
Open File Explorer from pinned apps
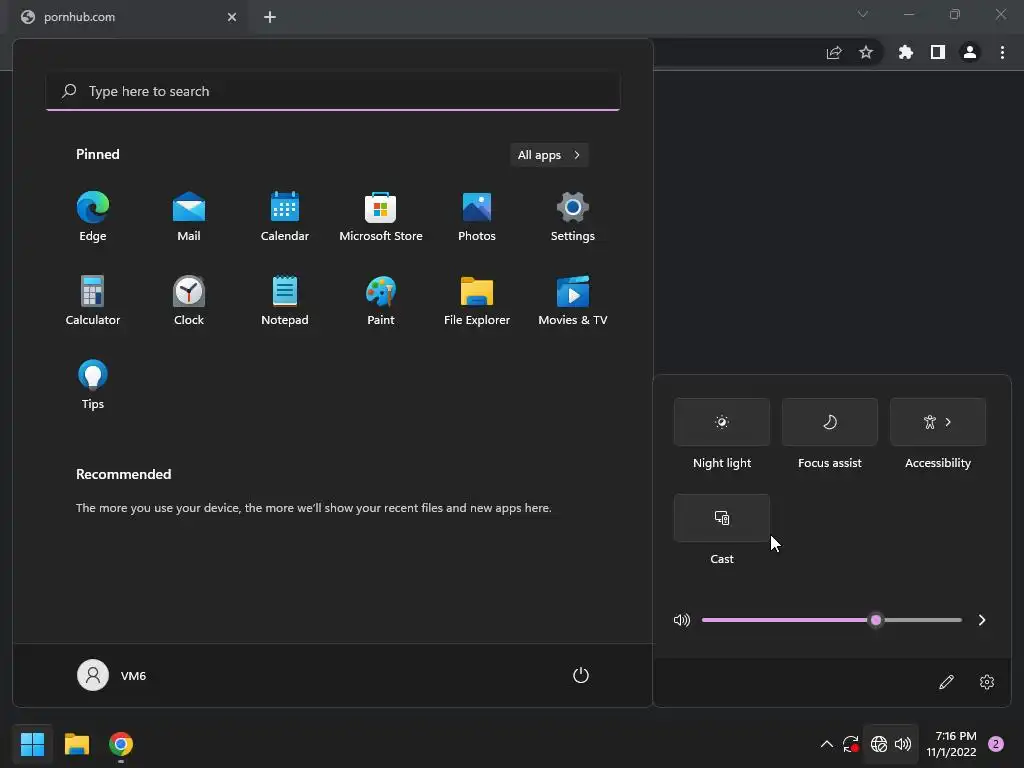pyautogui.click(x=477, y=300)
